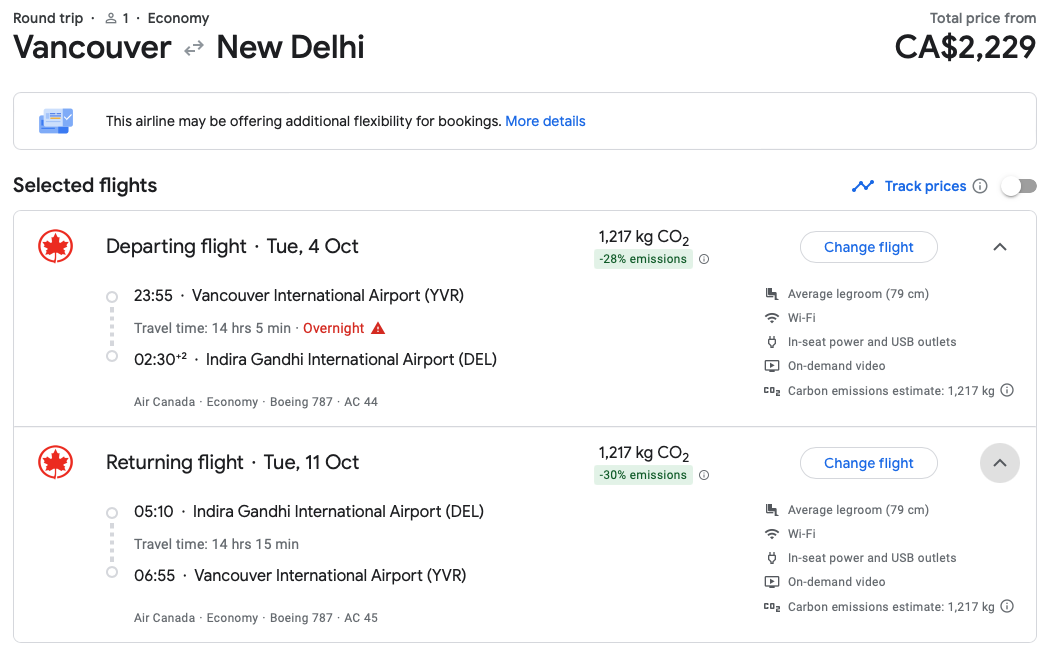Click the Air Canada logo on departing flight

tap(56, 246)
